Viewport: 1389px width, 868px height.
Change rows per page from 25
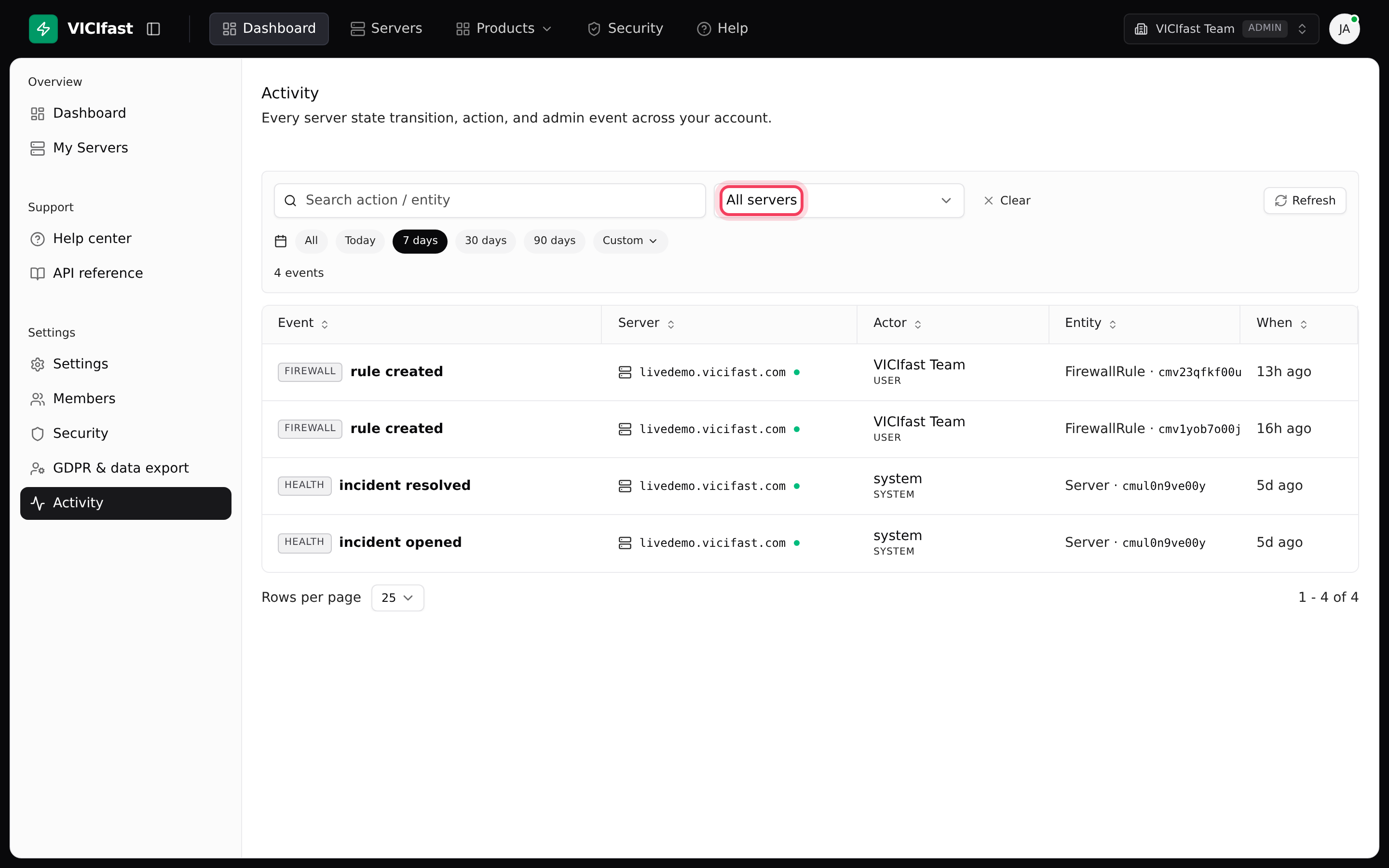(397, 597)
